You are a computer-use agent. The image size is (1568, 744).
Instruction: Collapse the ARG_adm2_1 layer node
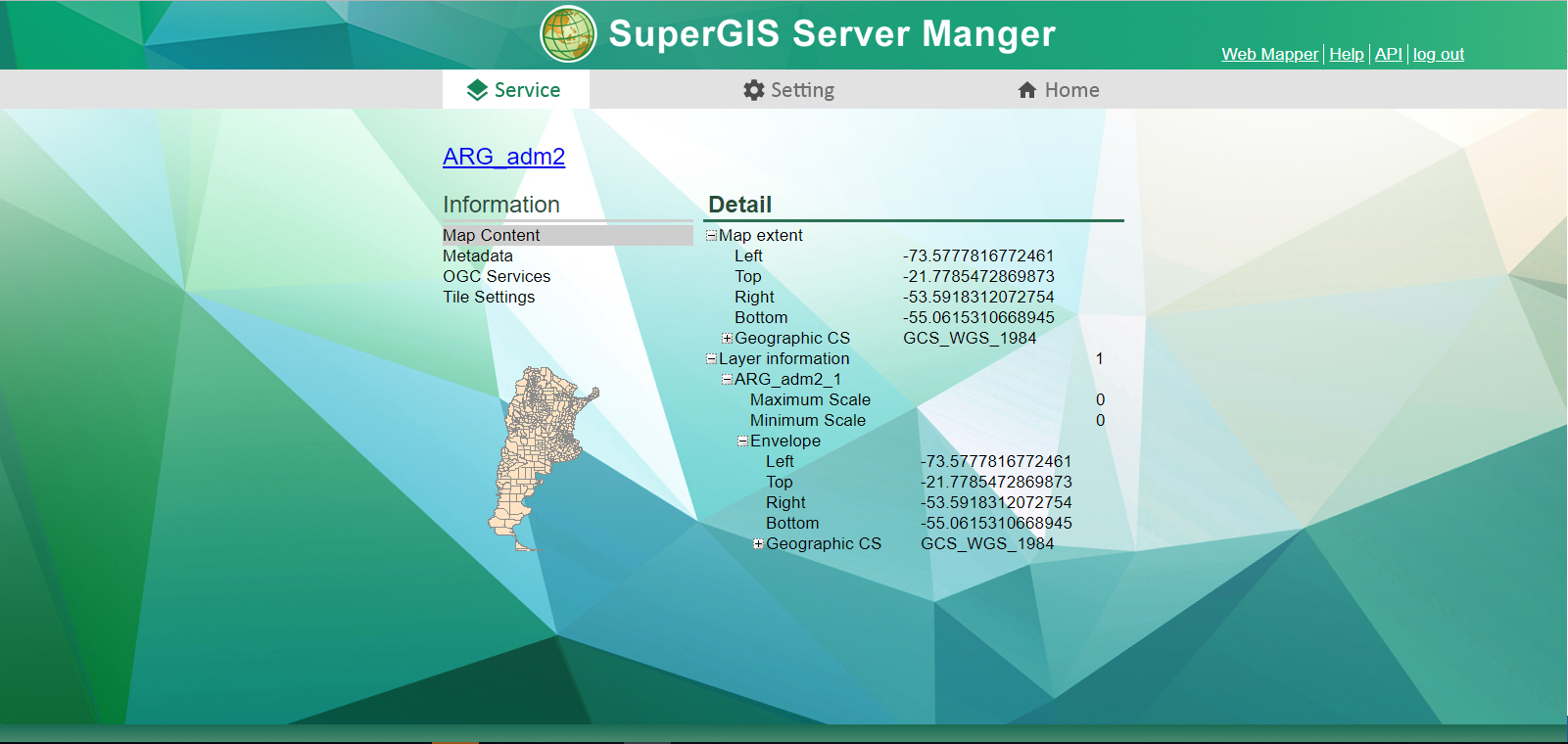point(727,379)
